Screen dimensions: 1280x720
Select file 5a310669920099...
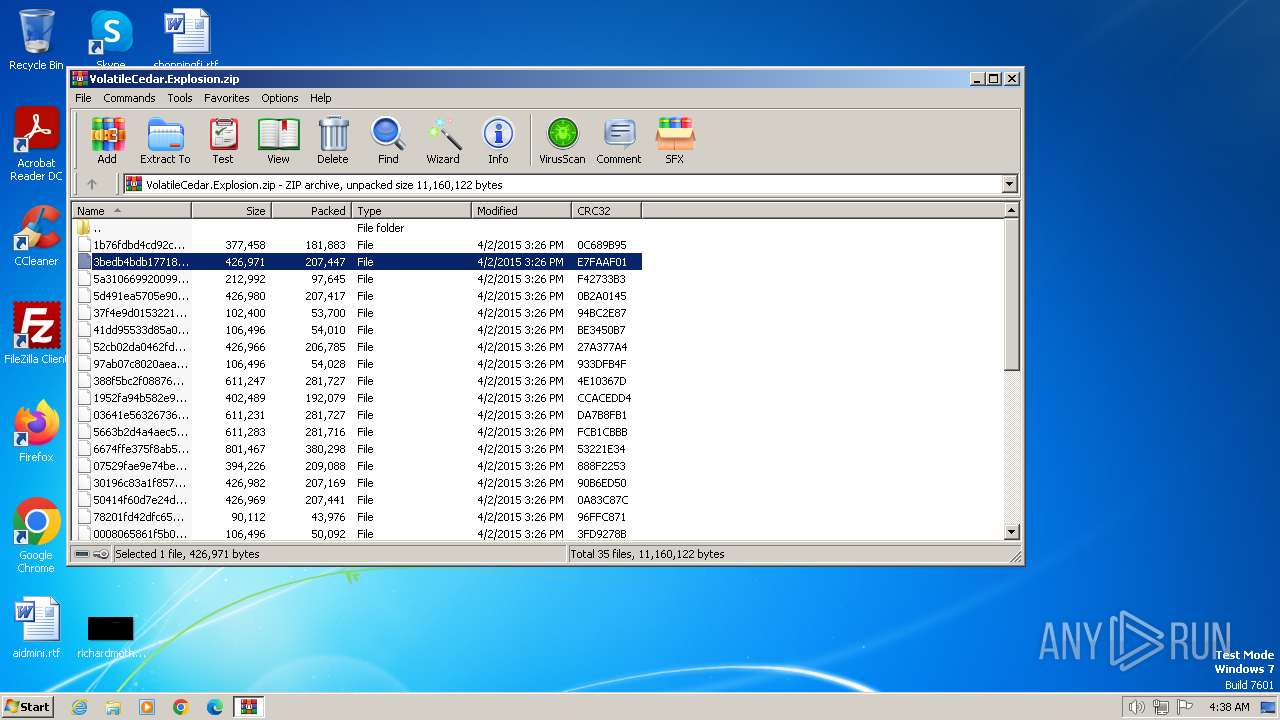tap(357, 279)
